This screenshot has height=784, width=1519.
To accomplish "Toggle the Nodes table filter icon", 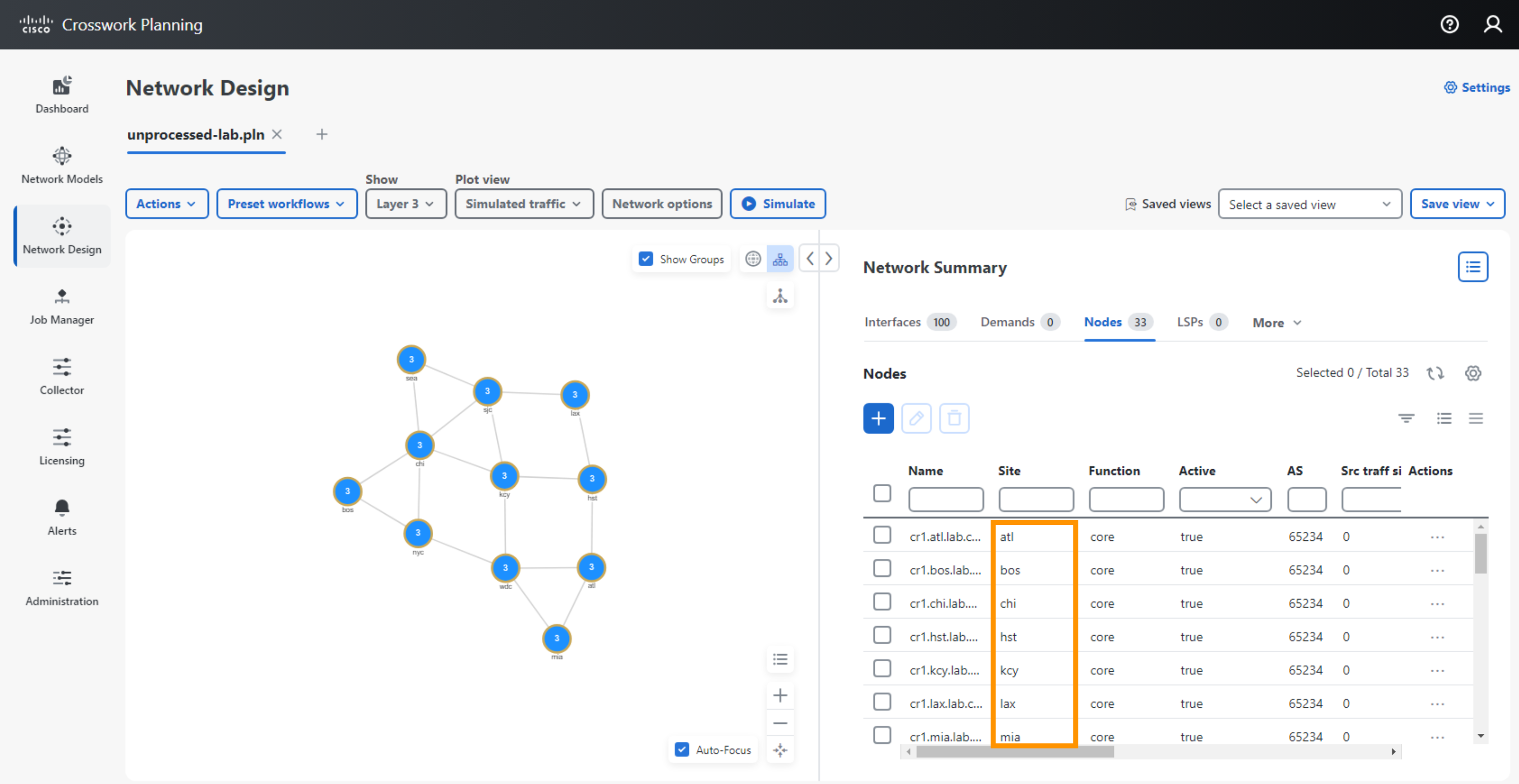I will (1406, 419).
